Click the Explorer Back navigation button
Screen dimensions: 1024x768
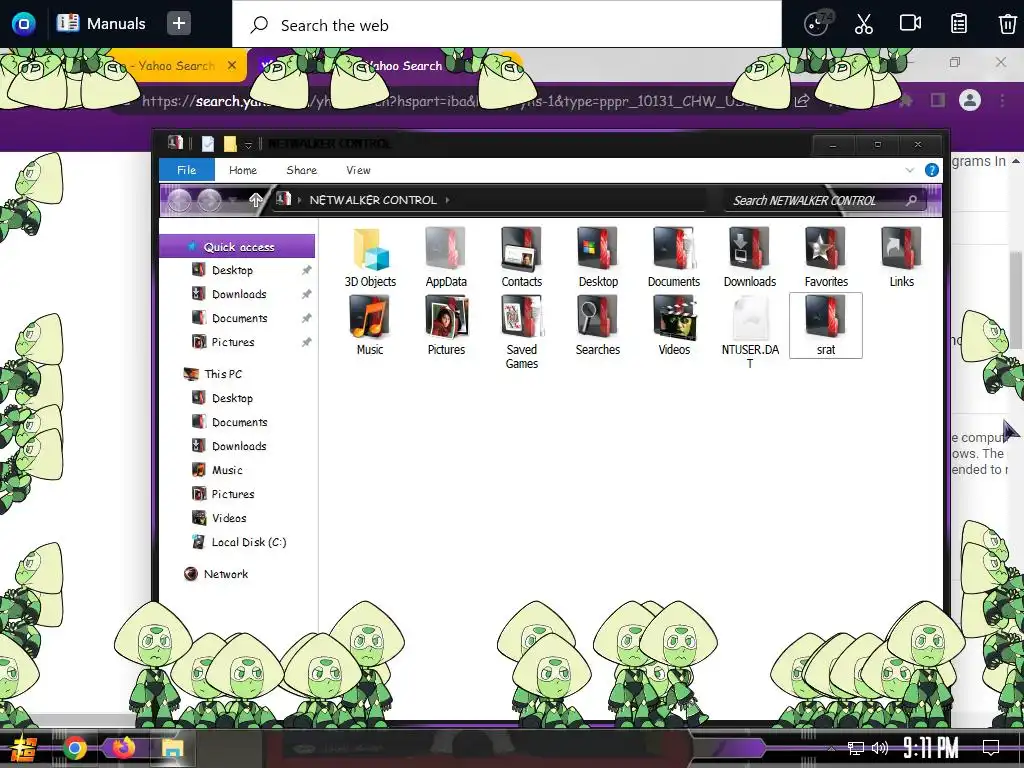pyautogui.click(x=180, y=200)
